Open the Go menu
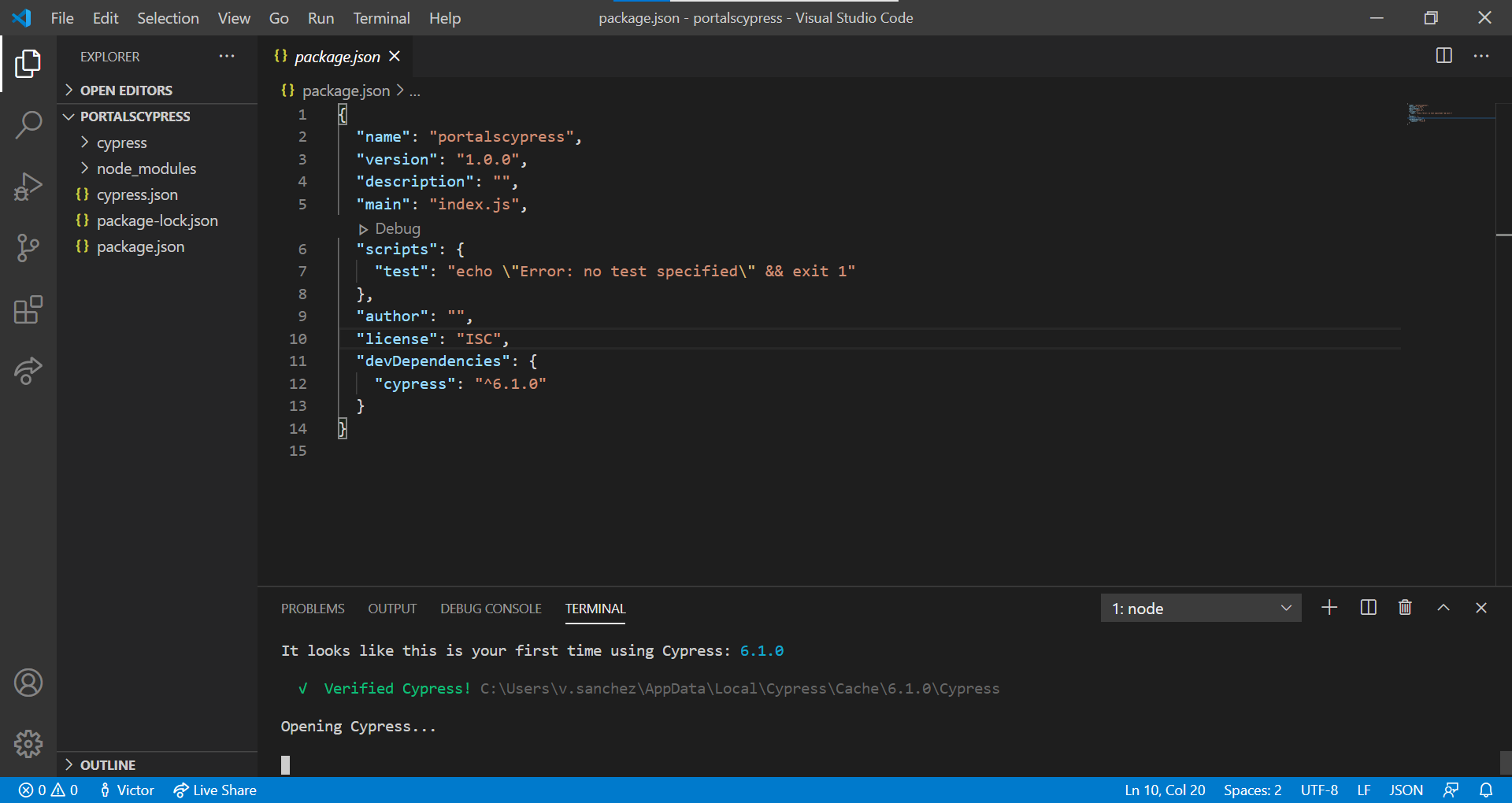1512x803 pixels. point(279,18)
